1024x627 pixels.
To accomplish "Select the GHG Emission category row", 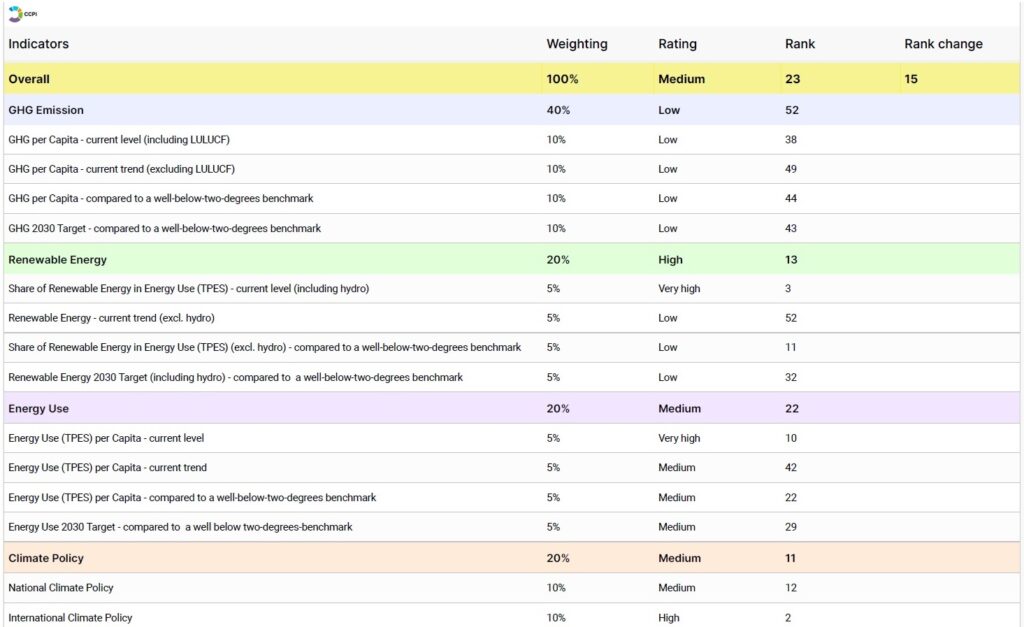I will point(46,110).
